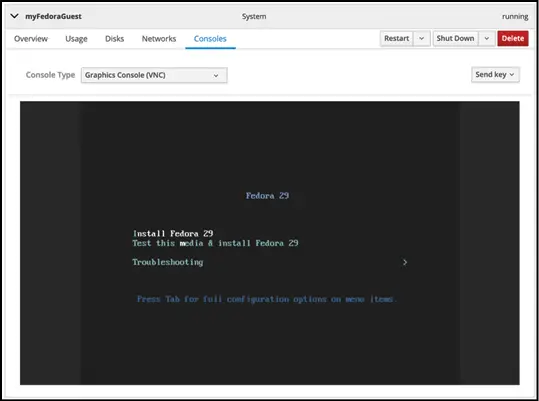Select Test this media & install Fedora 29
The image size is (539, 401).
(215, 243)
